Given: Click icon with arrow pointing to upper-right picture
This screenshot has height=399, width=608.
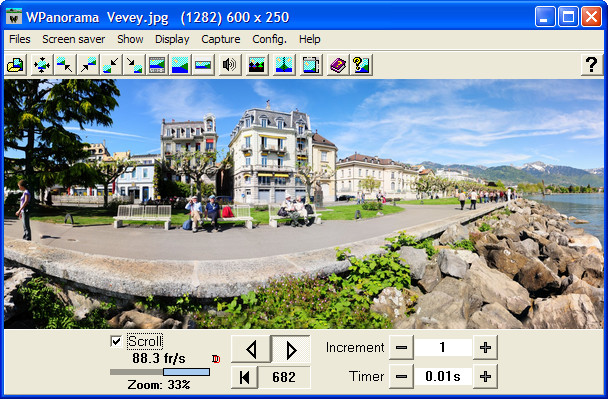Looking at the screenshot, I should click(x=88, y=65).
